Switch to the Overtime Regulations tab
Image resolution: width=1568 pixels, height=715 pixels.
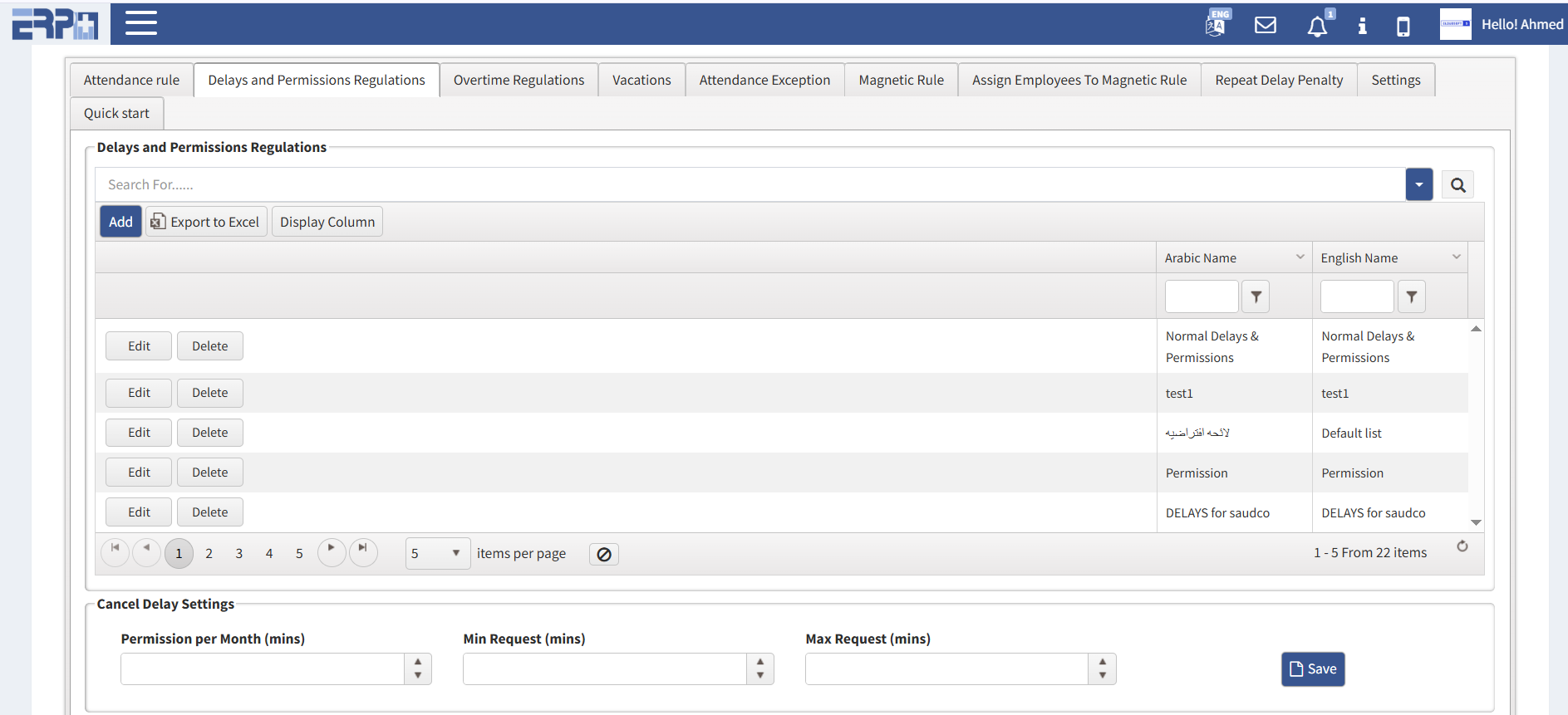(519, 81)
